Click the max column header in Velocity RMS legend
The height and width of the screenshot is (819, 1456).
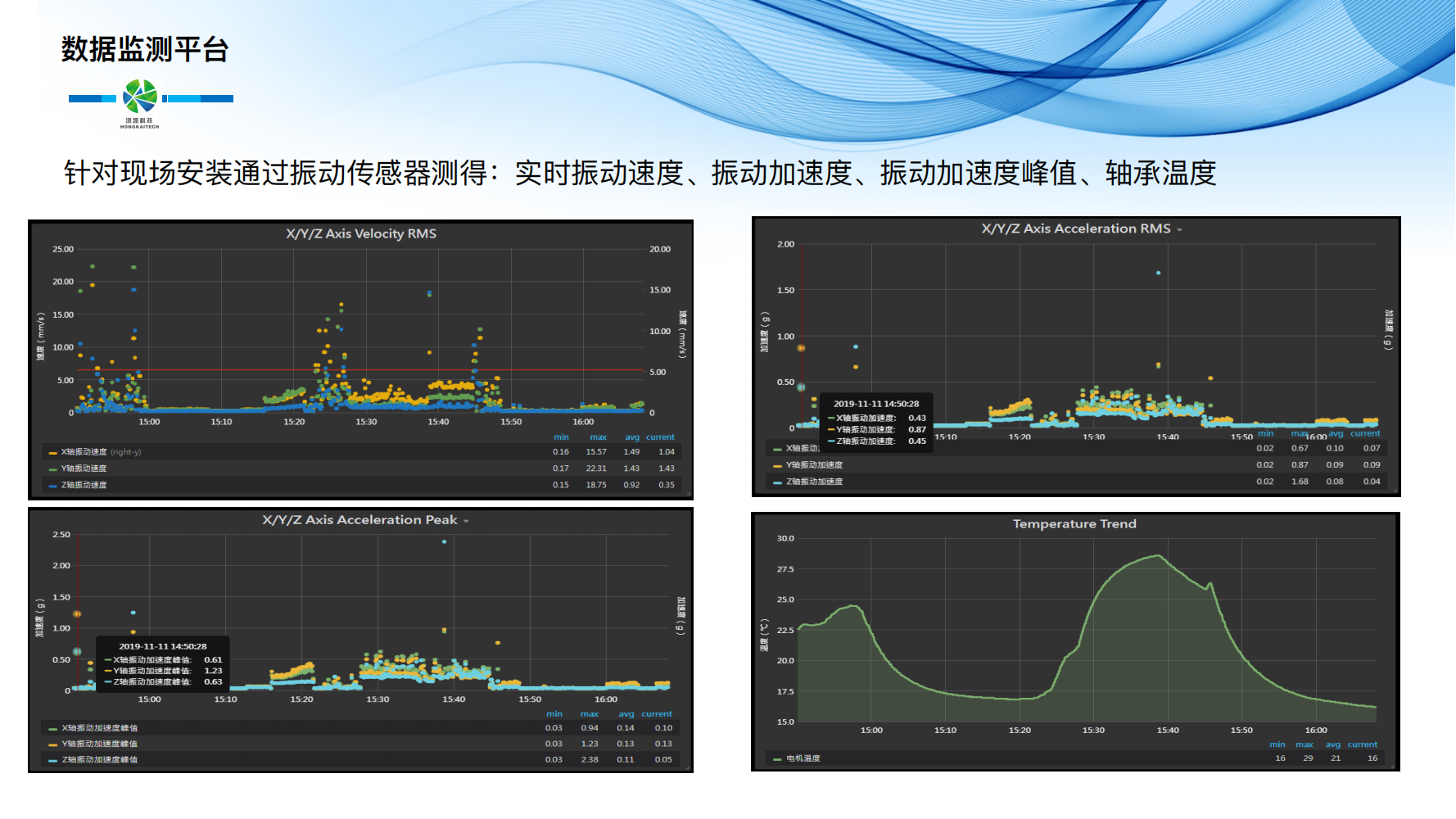click(598, 437)
